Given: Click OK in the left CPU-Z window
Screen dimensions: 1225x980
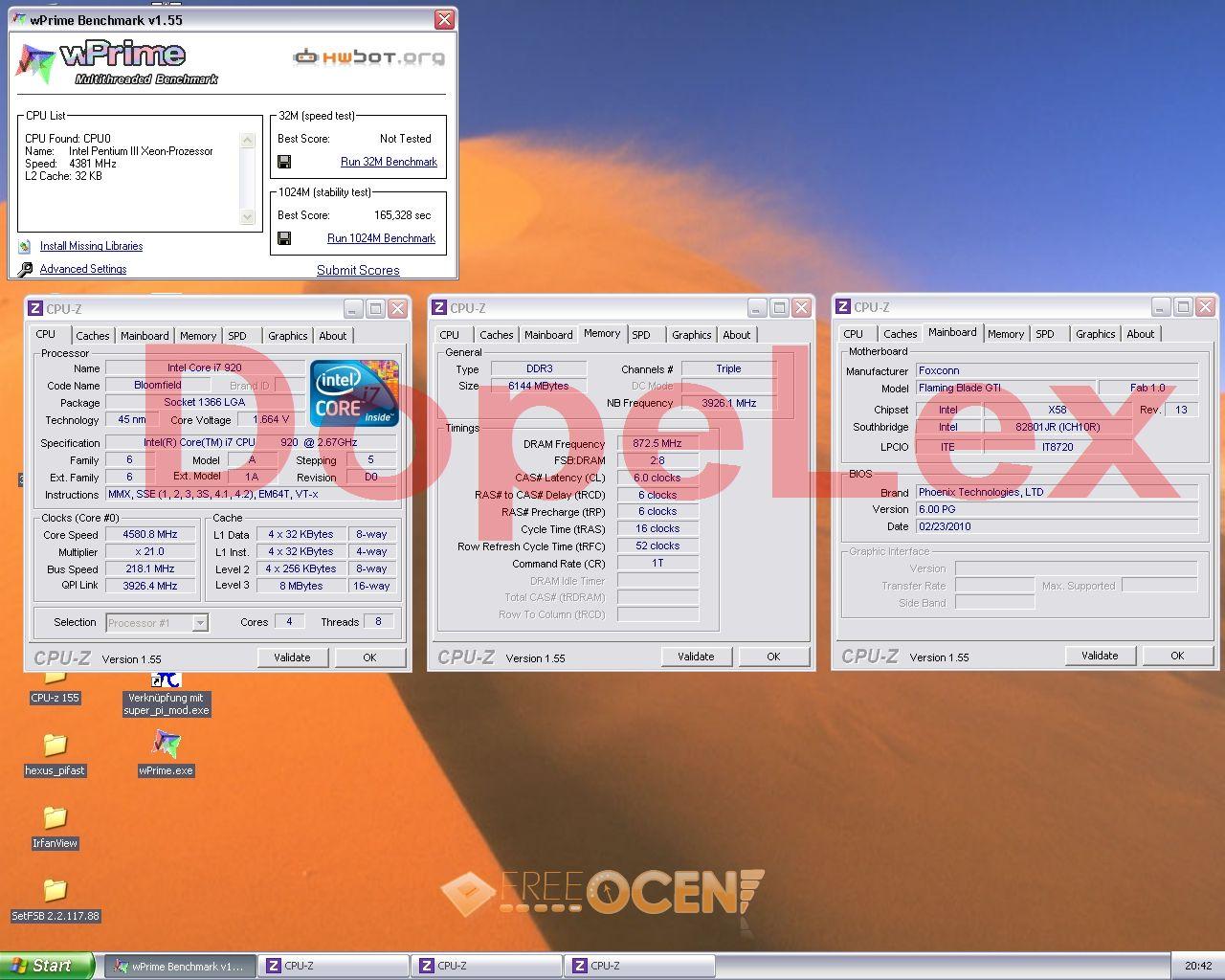Looking at the screenshot, I should point(369,657).
